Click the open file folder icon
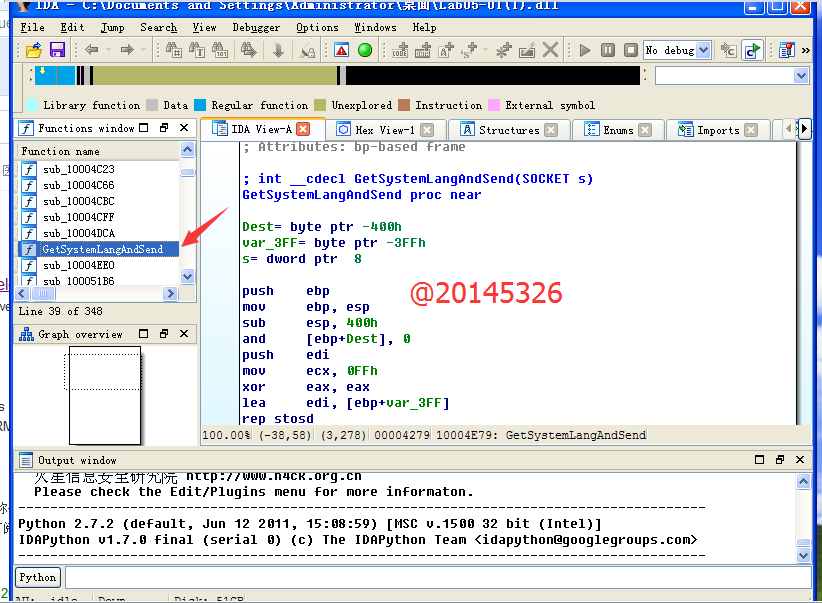 [33, 50]
